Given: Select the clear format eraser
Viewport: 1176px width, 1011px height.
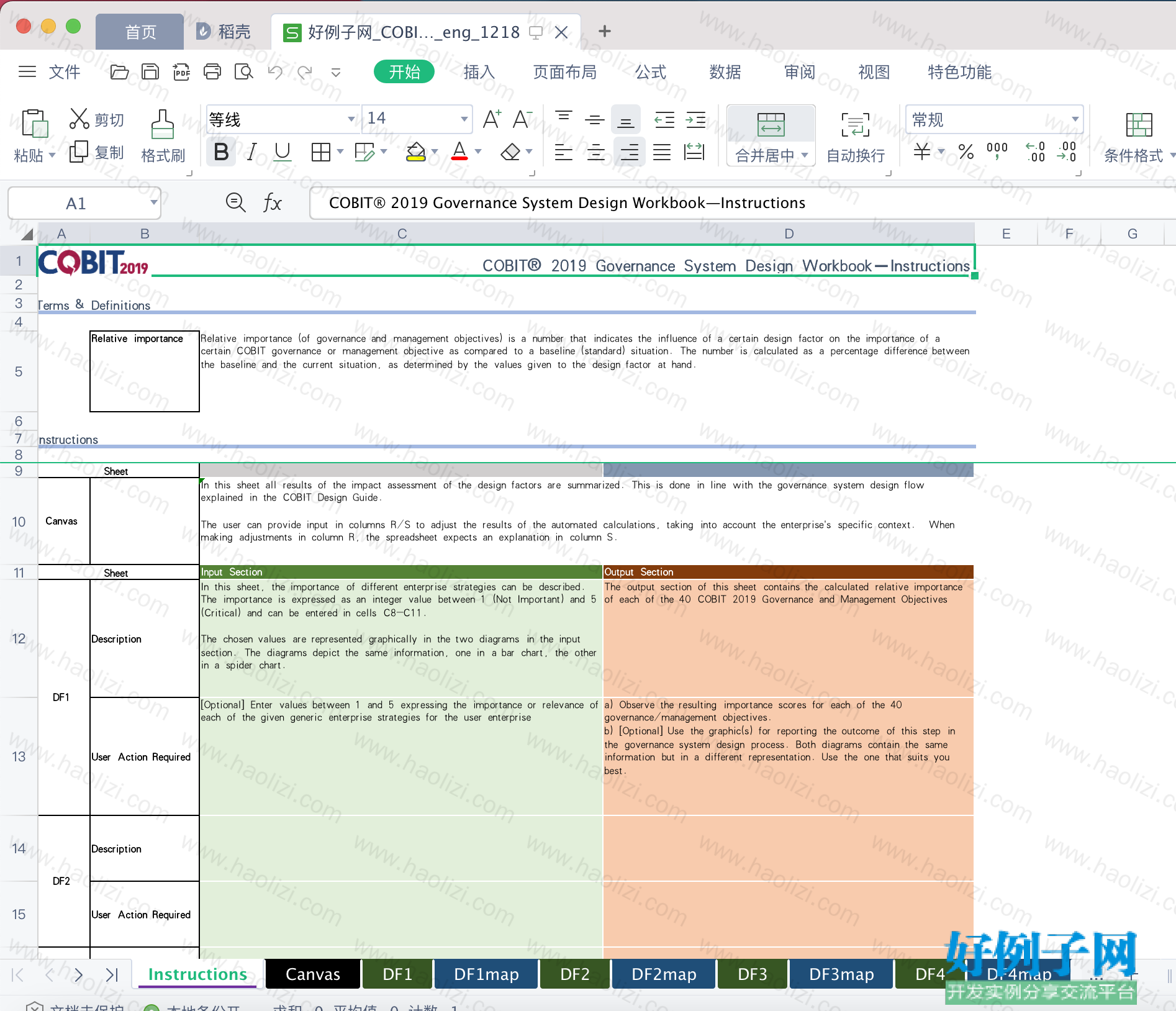Looking at the screenshot, I should [x=510, y=152].
